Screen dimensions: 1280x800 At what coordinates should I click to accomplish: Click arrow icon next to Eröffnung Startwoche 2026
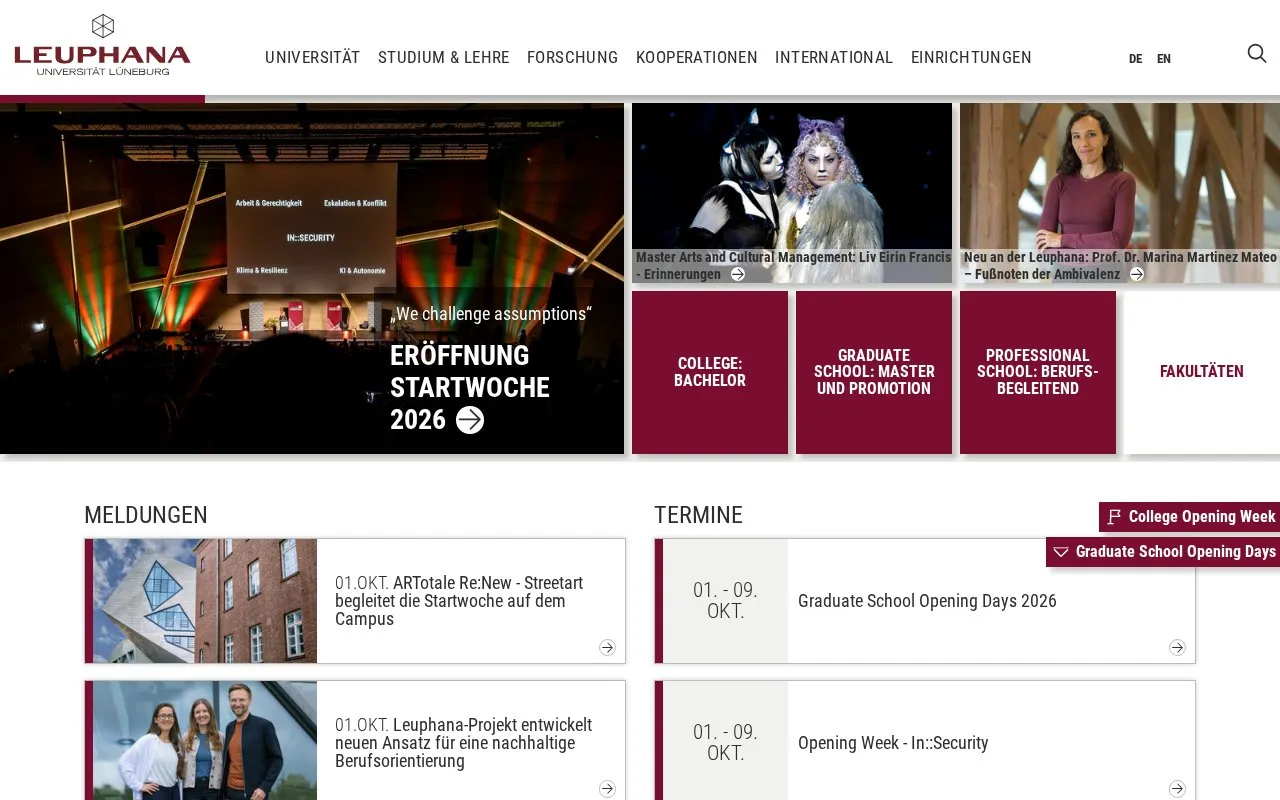[x=470, y=420]
